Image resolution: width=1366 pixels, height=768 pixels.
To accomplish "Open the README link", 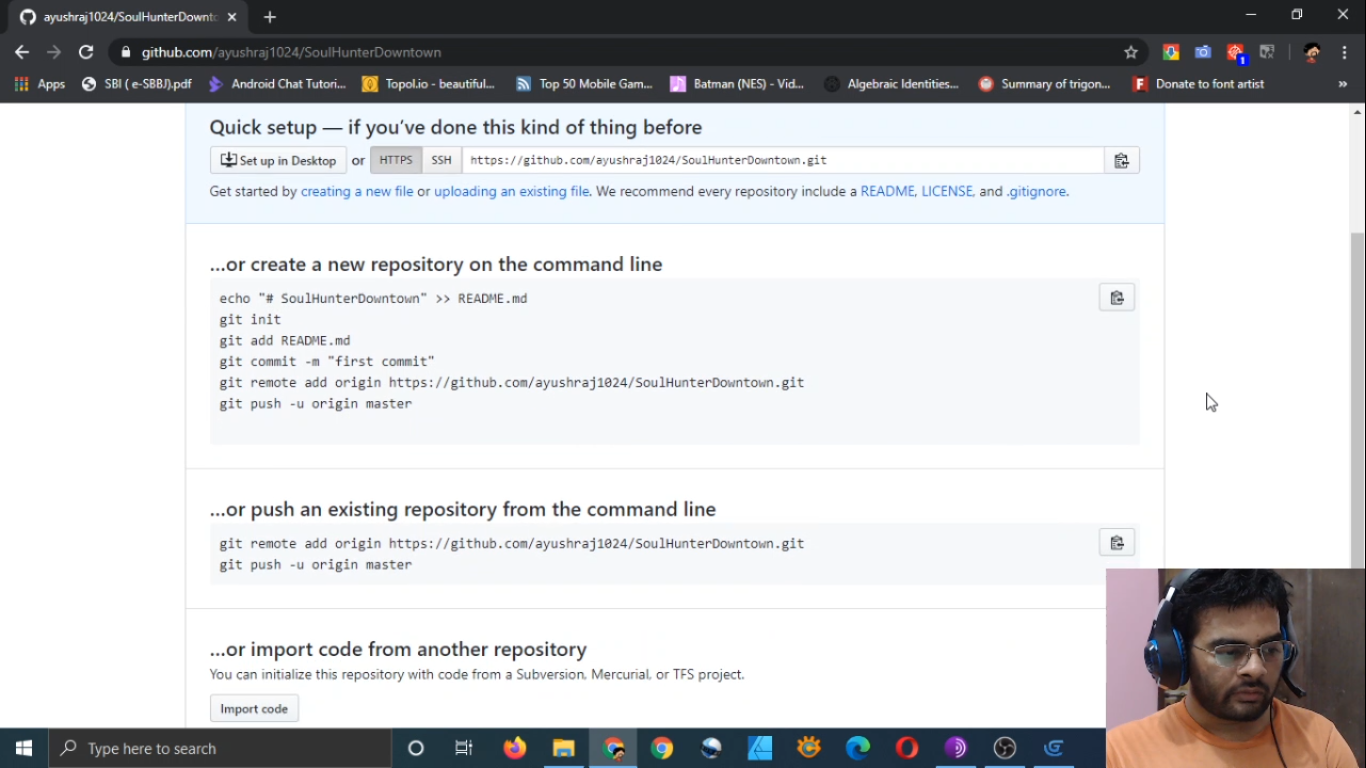I will tap(887, 191).
